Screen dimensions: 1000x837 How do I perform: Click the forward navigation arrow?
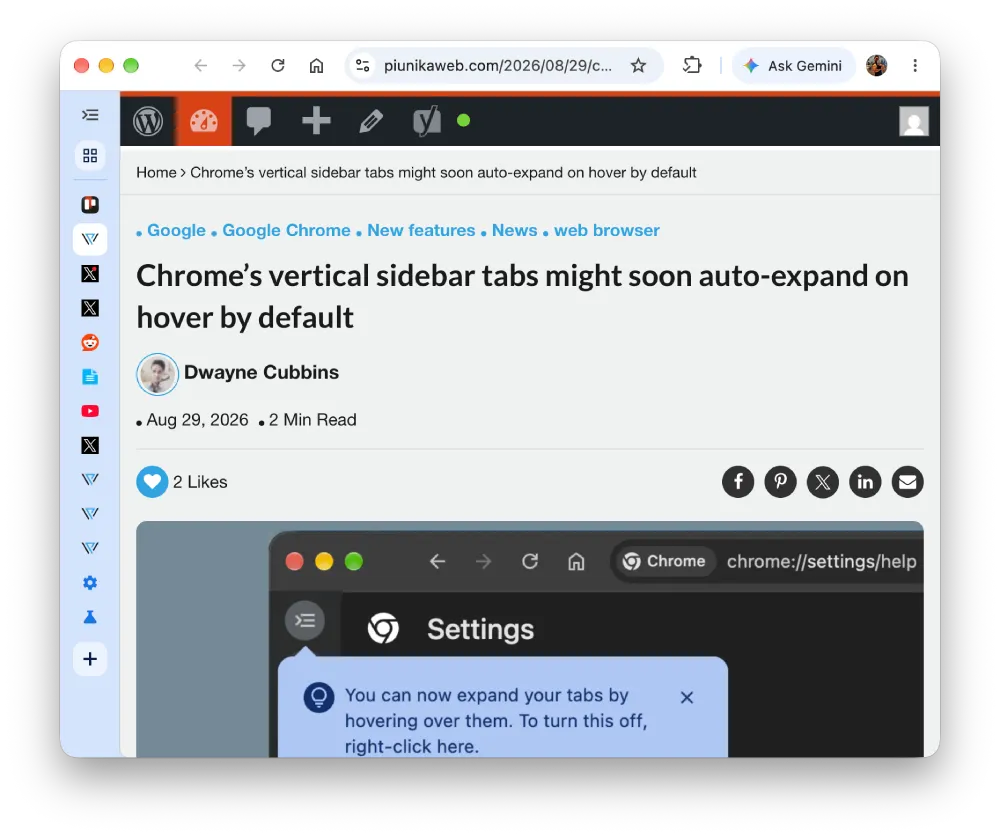click(x=239, y=65)
